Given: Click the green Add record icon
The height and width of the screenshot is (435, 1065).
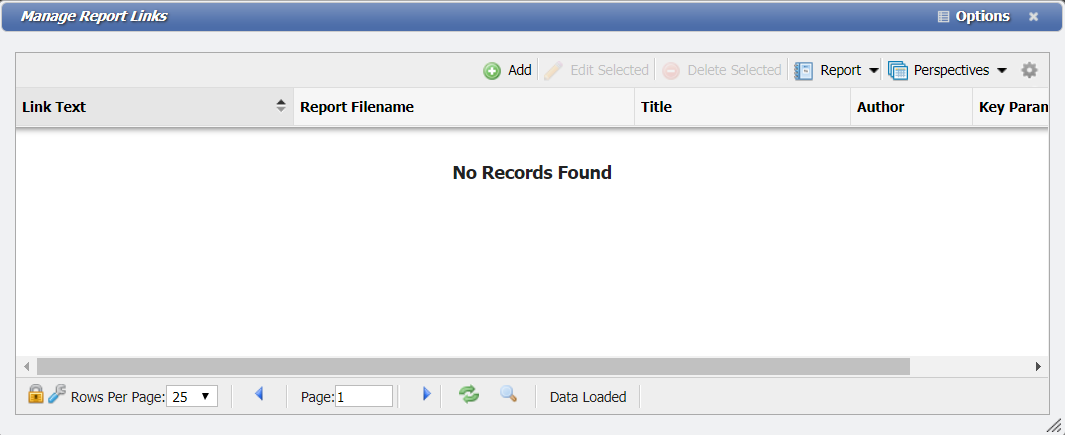Looking at the screenshot, I should click(x=492, y=71).
